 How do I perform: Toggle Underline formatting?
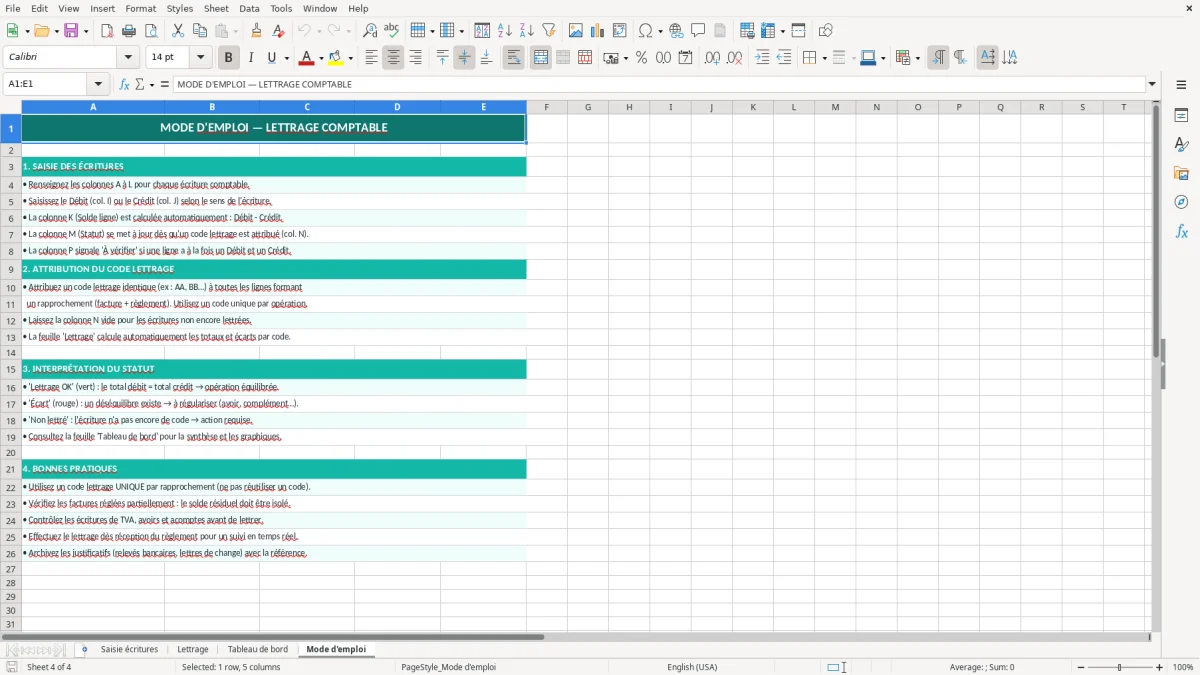pyautogui.click(x=272, y=58)
